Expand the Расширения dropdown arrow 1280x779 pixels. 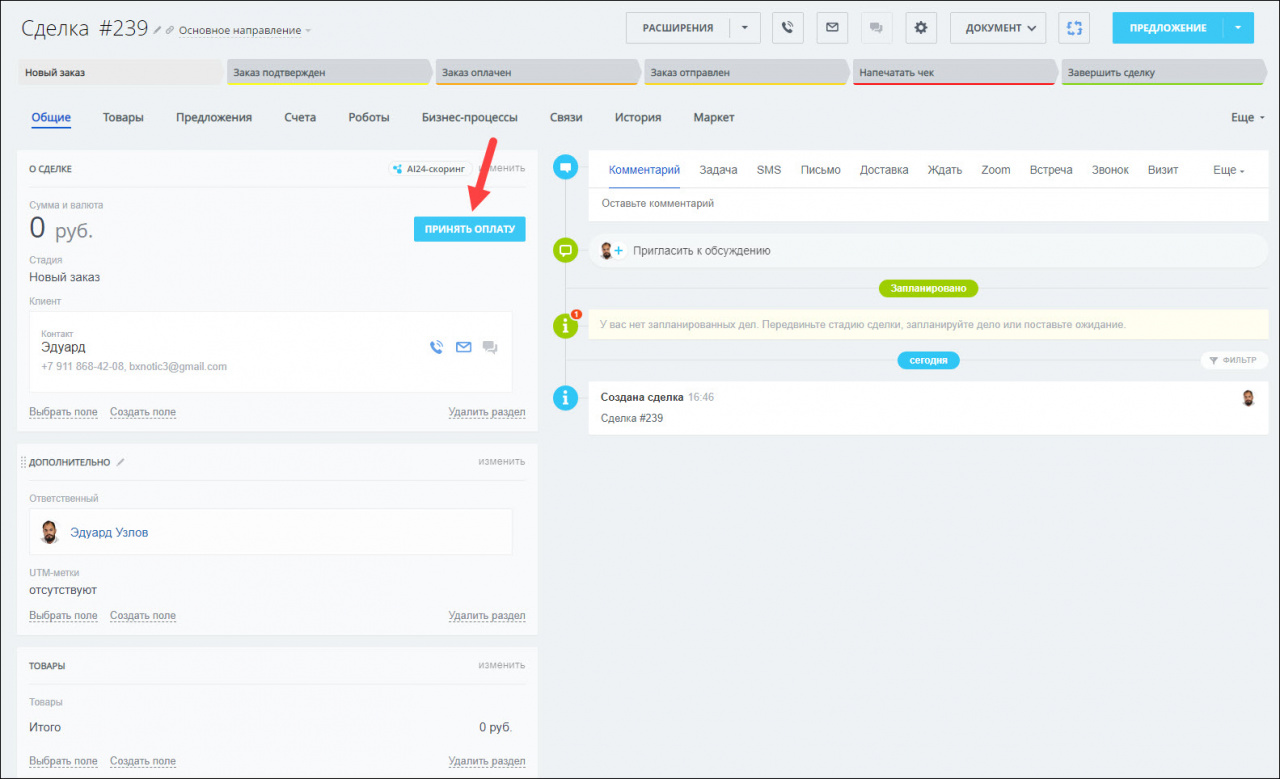click(744, 28)
